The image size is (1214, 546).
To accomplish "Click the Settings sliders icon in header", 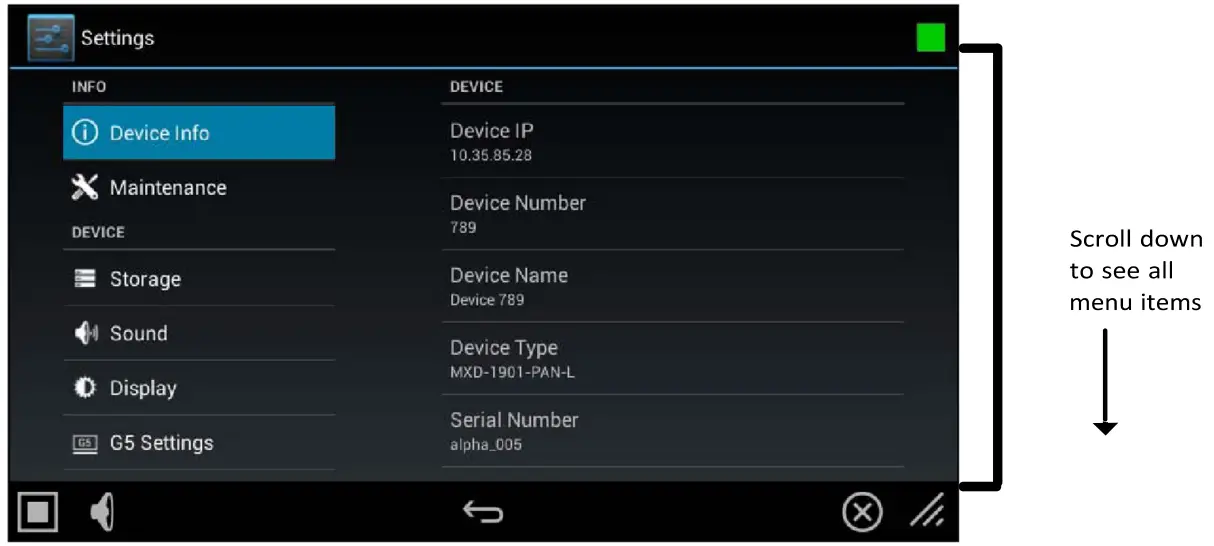I will point(49,38).
